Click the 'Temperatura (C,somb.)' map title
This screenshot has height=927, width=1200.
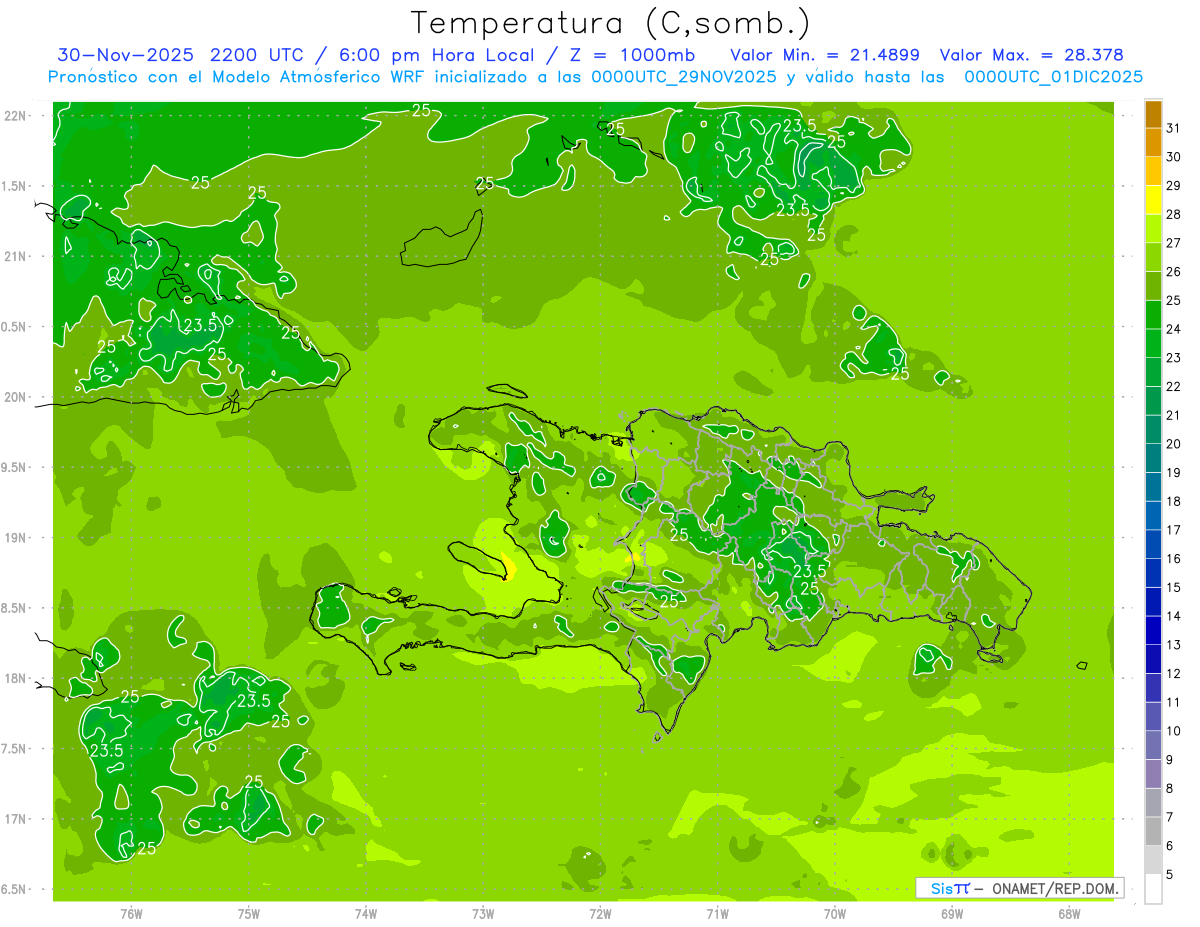pyautogui.click(x=611, y=23)
